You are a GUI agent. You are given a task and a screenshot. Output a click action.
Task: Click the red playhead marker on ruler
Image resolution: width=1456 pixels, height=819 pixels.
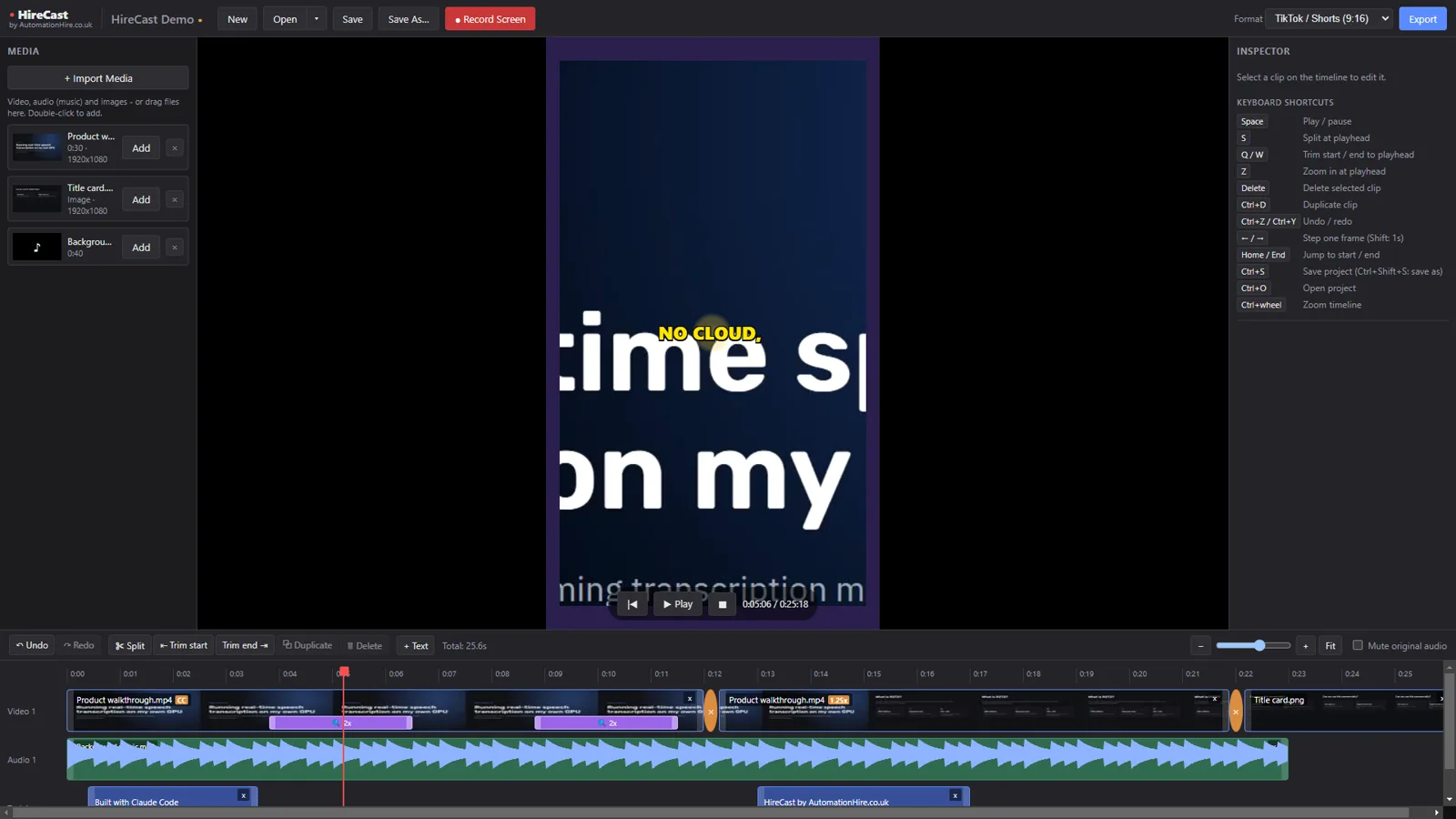tap(344, 672)
